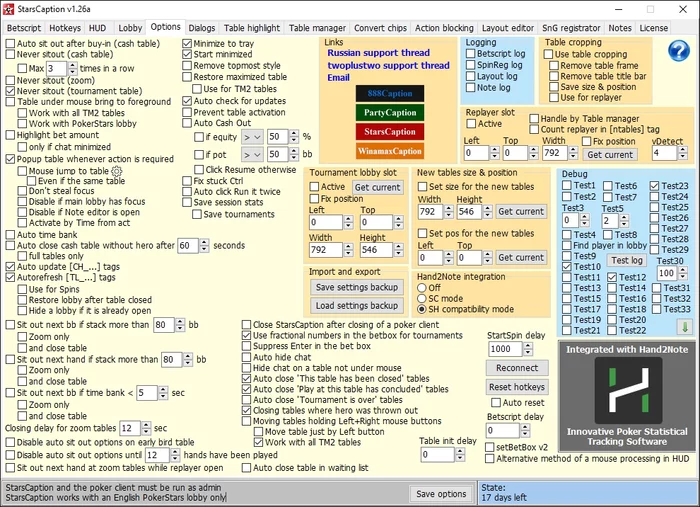
Task: Click Save options button
Action: (441, 494)
